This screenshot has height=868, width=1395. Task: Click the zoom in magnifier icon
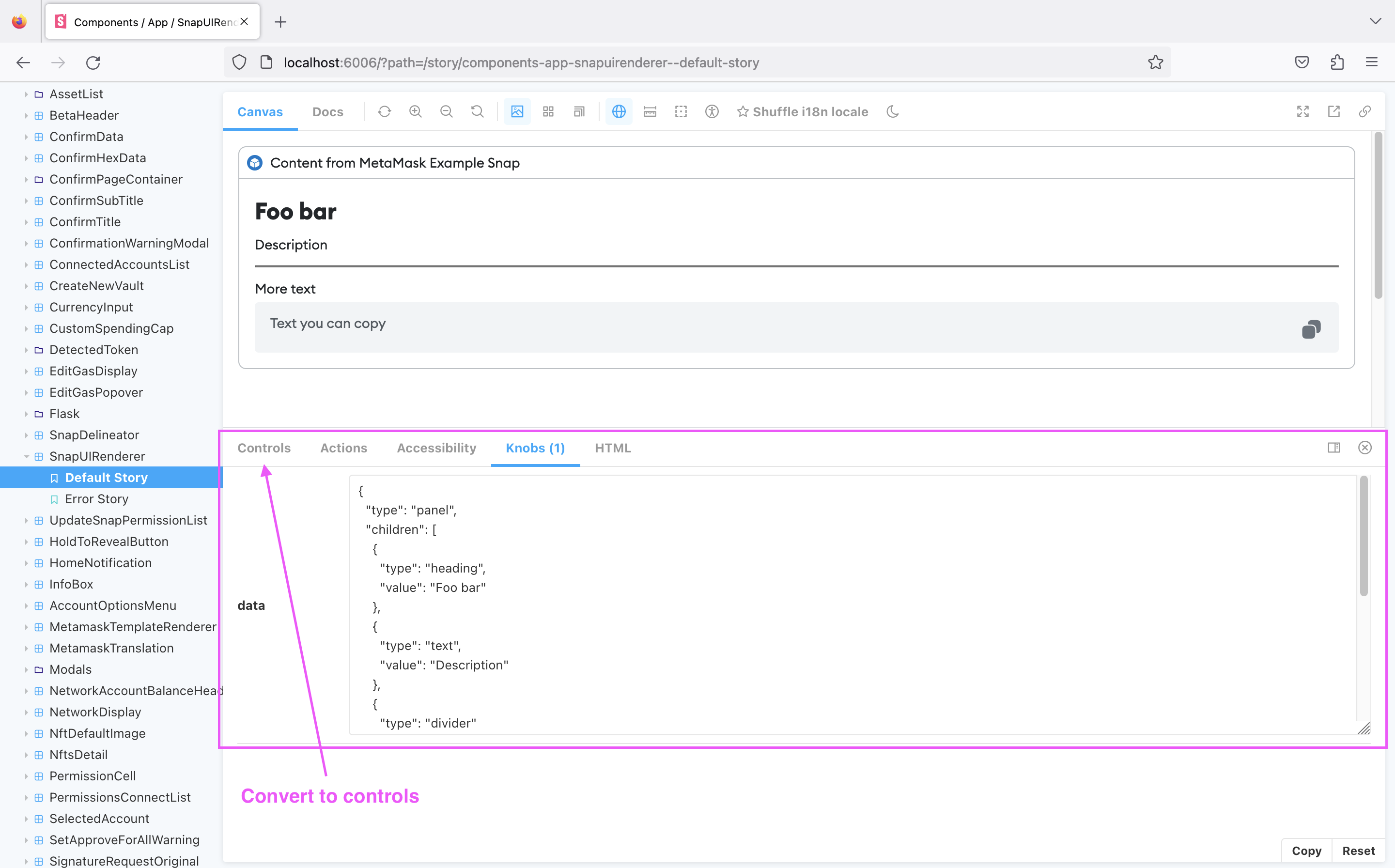pos(415,111)
